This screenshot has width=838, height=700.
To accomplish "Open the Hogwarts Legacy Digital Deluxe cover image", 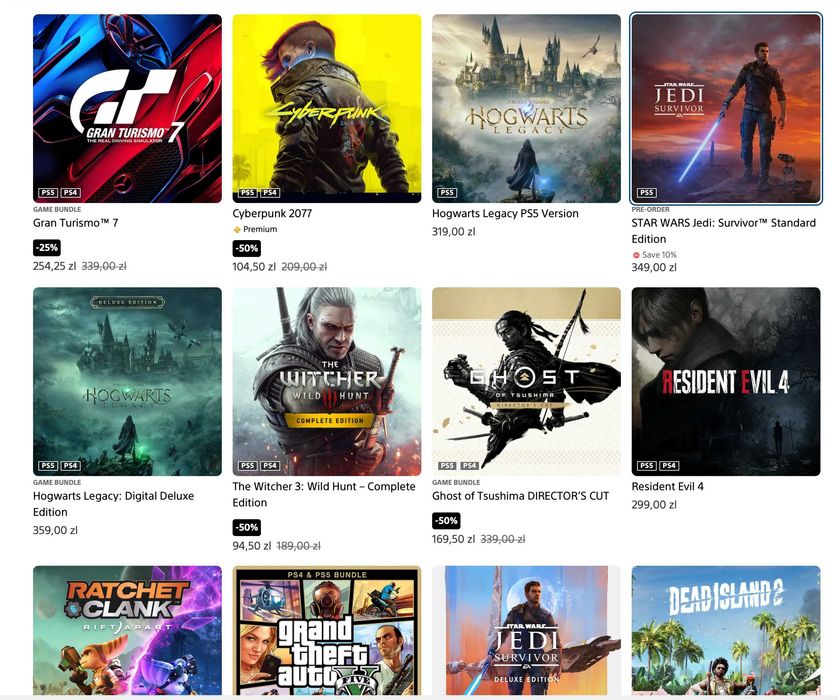I will click(x=127, y=382).
